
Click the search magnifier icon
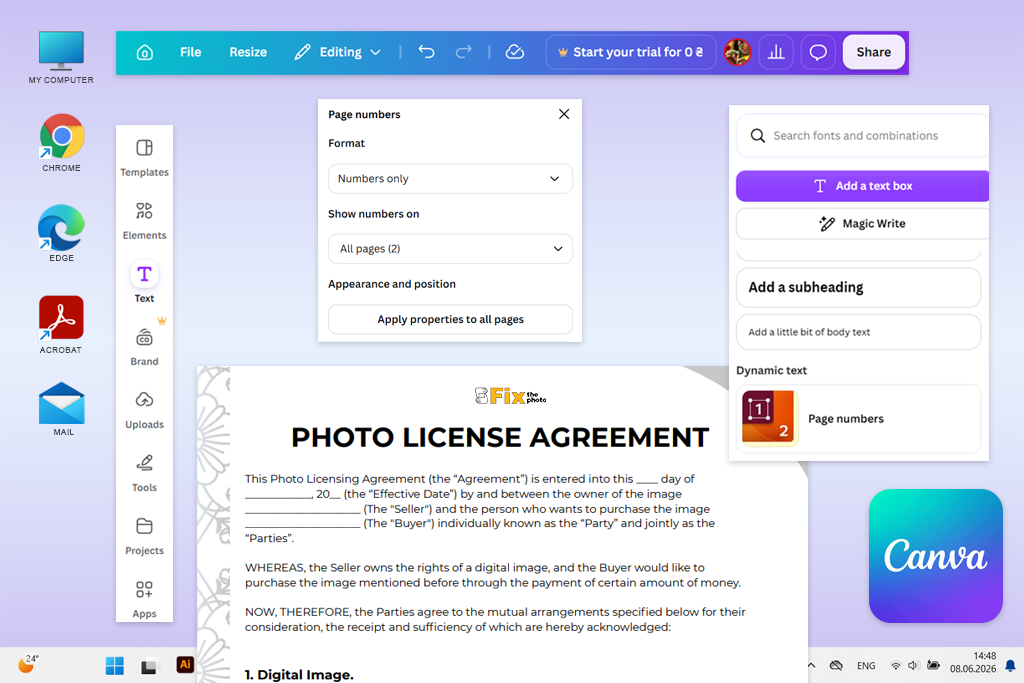tap(758, 136)
